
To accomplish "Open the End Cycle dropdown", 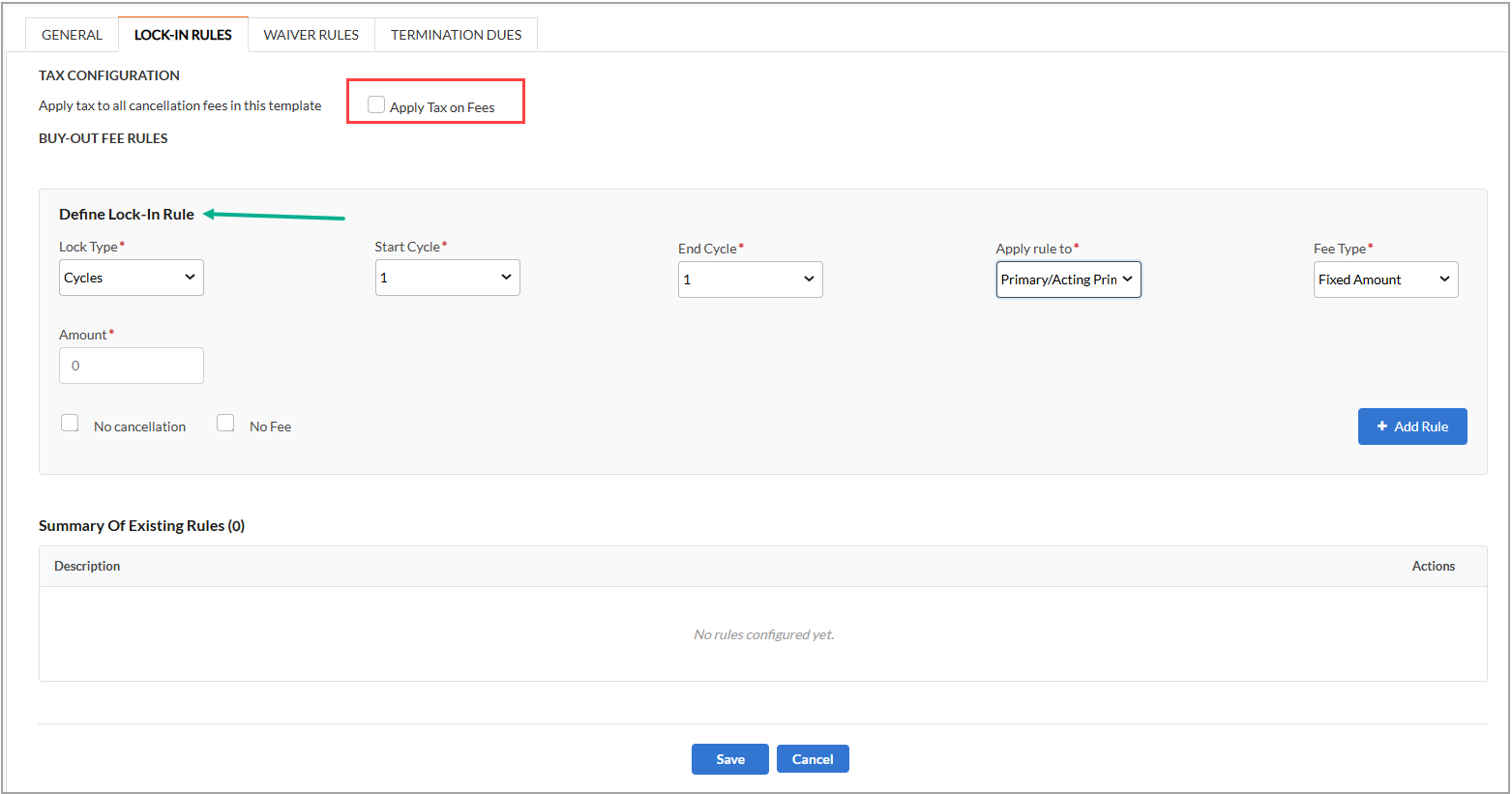I will (x=750, y=279).
